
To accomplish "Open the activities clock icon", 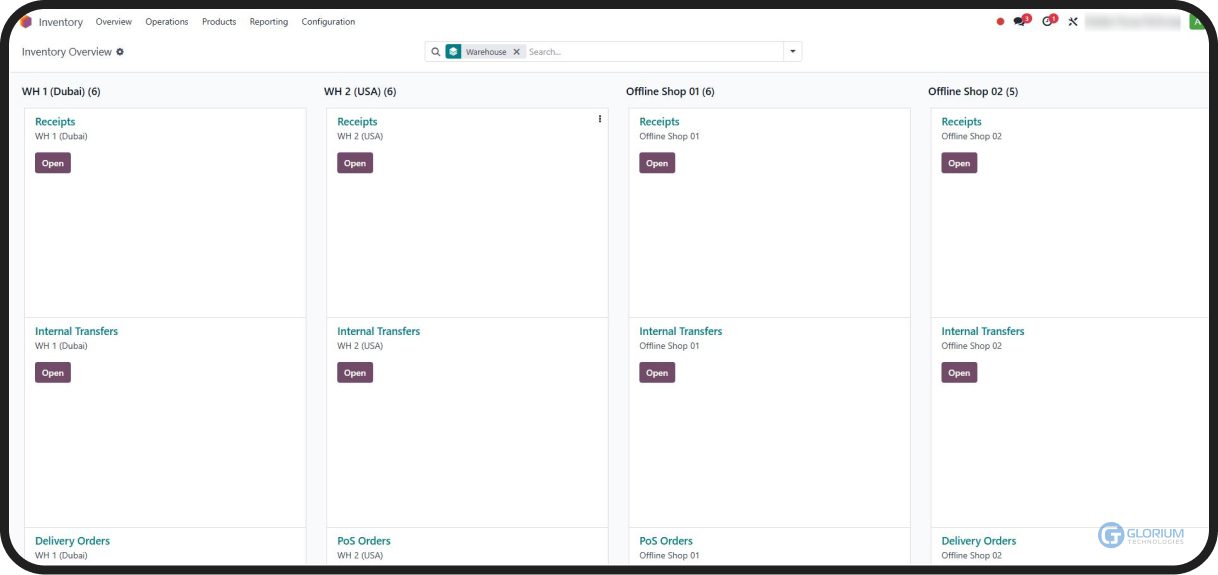I will click(x=1047, y=21).
